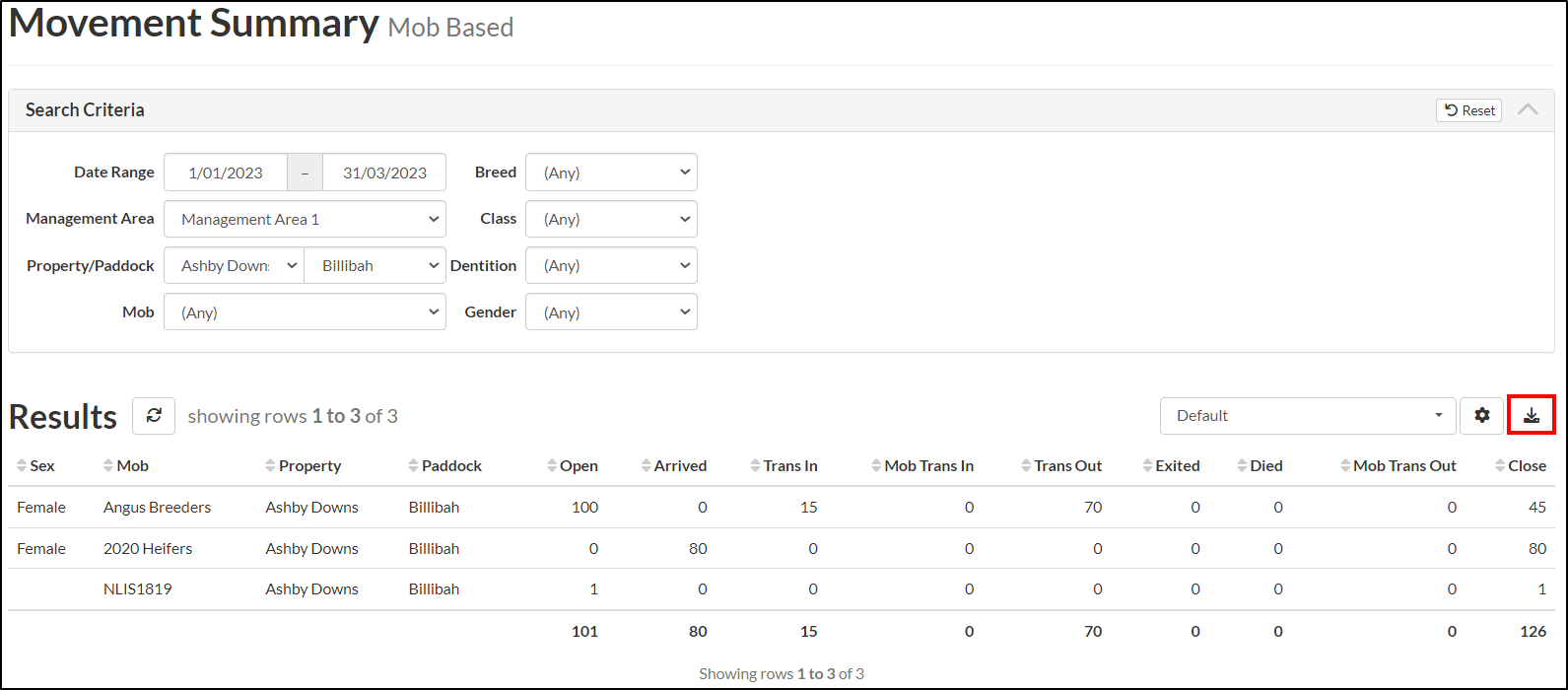This screenshot has height=690, width=1568.
Task: Sort table by Arrived column
Action: tap(674, 465)
